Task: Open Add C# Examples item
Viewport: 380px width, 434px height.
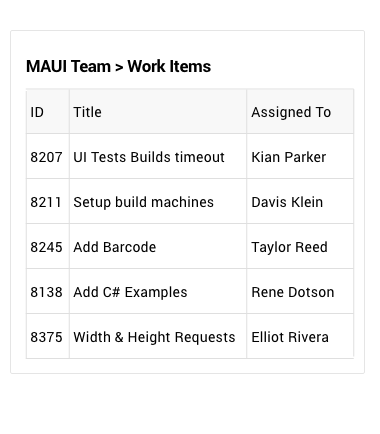Action: coord(130,292)
